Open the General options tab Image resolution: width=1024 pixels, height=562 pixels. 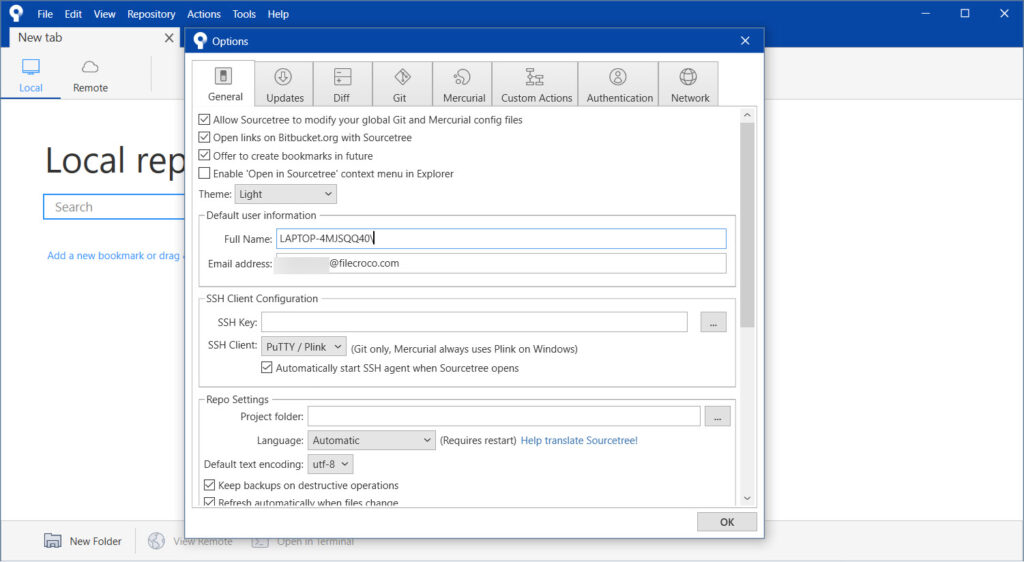coord(224,84)
